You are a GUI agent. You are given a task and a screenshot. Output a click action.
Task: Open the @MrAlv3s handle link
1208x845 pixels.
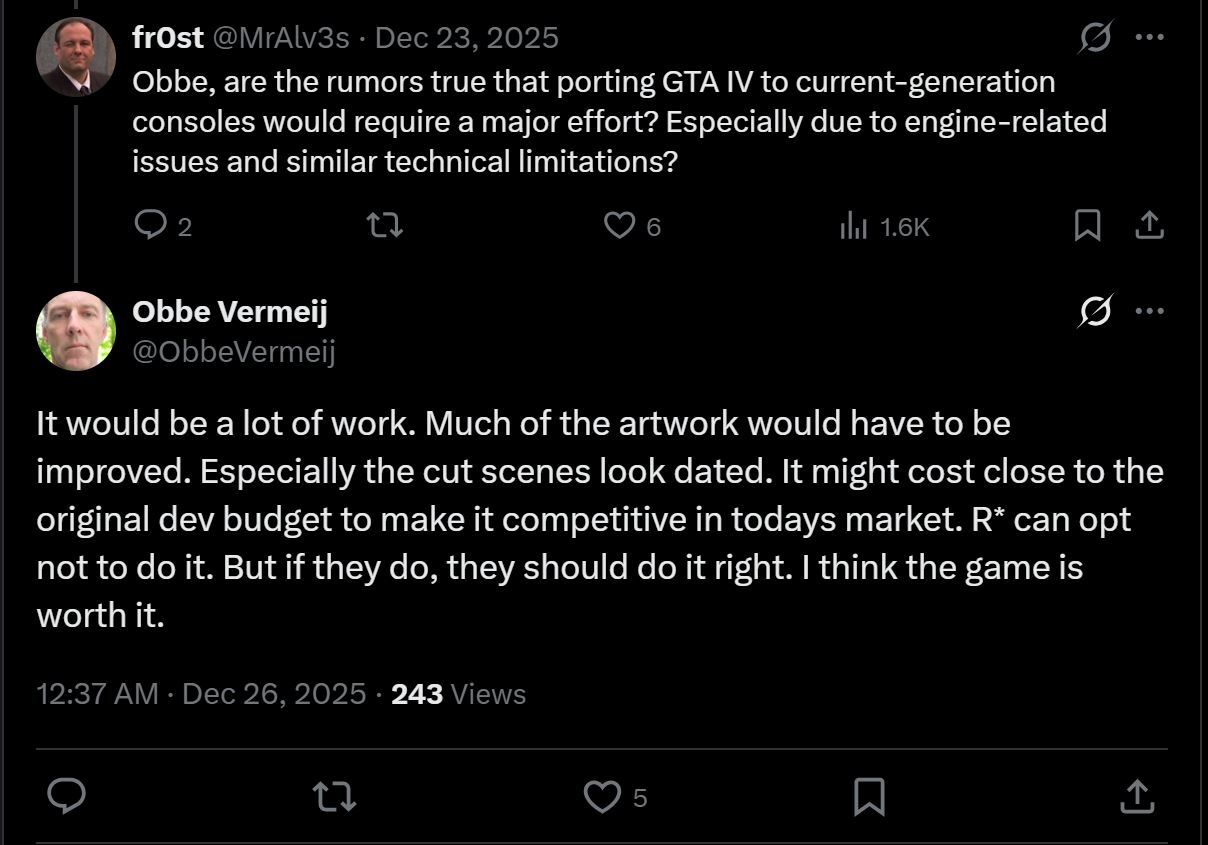tap(280, 38)
